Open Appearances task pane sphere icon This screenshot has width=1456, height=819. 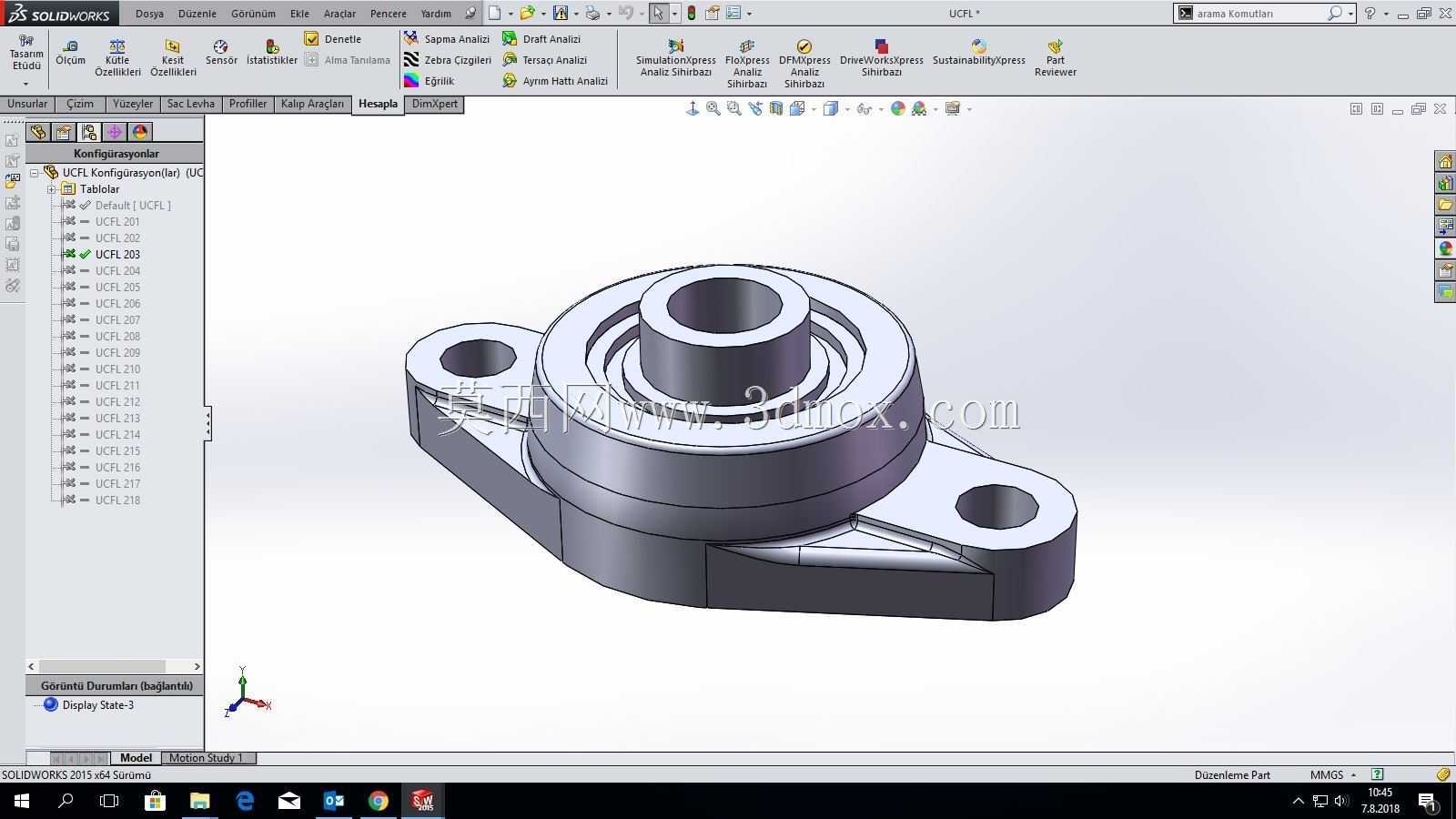(1445, 248)
